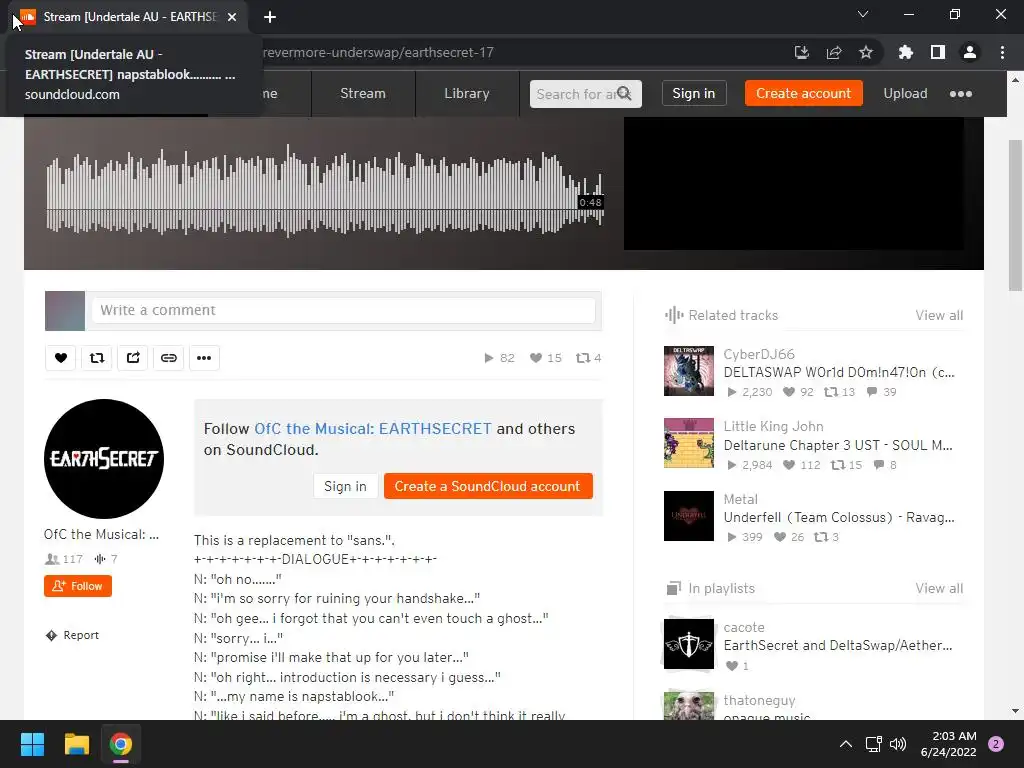Image resolution: width=1024 pixels, height=768 pixels.
Task: Open the taskbar volume control
Action: pyautogui.click(x=898, y=744)
